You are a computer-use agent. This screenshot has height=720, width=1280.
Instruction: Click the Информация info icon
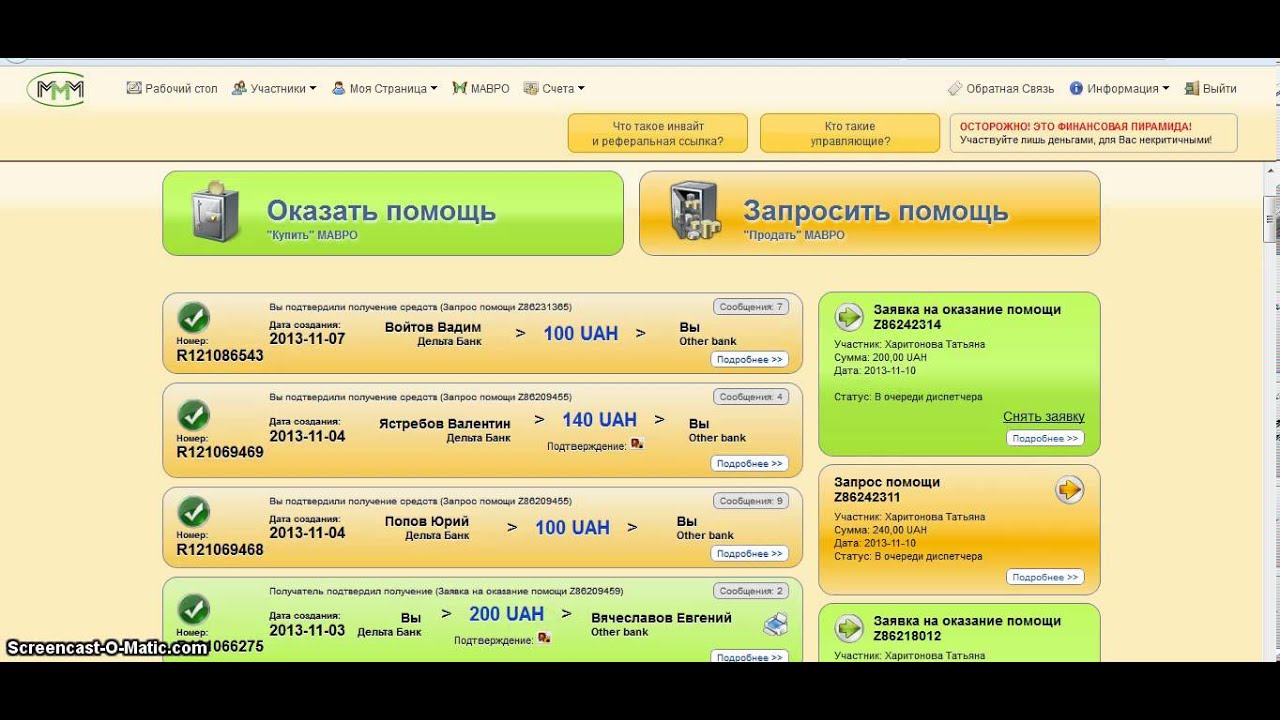tap(1076, 88)
